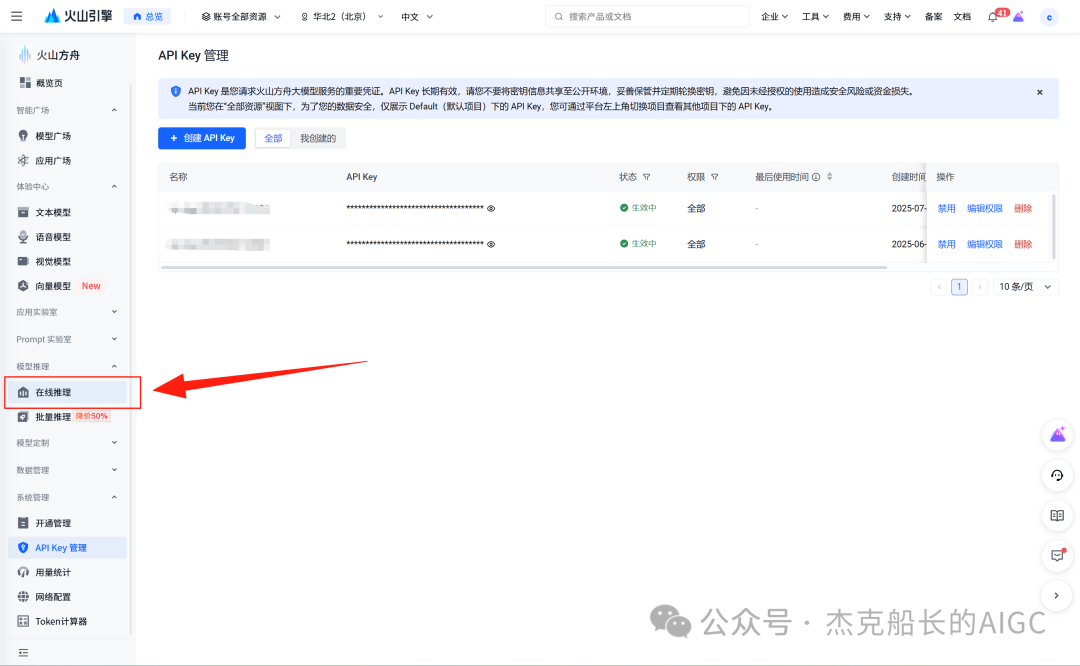The image size is (1080, 666).
Task: Click 编辑权限 for the first API Key
Action: tap(985, 208)
